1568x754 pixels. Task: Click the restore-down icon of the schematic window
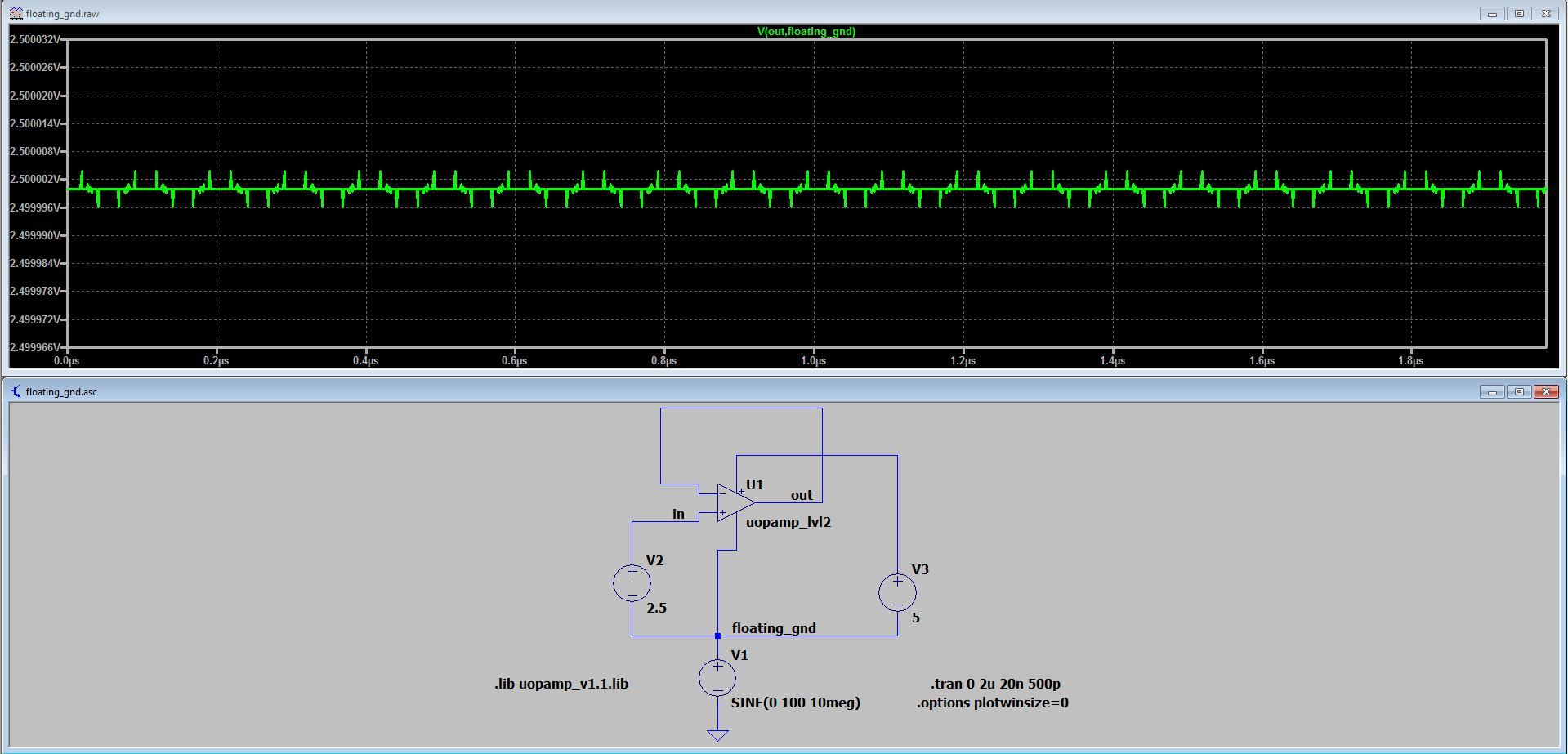tap(1518, 391)
